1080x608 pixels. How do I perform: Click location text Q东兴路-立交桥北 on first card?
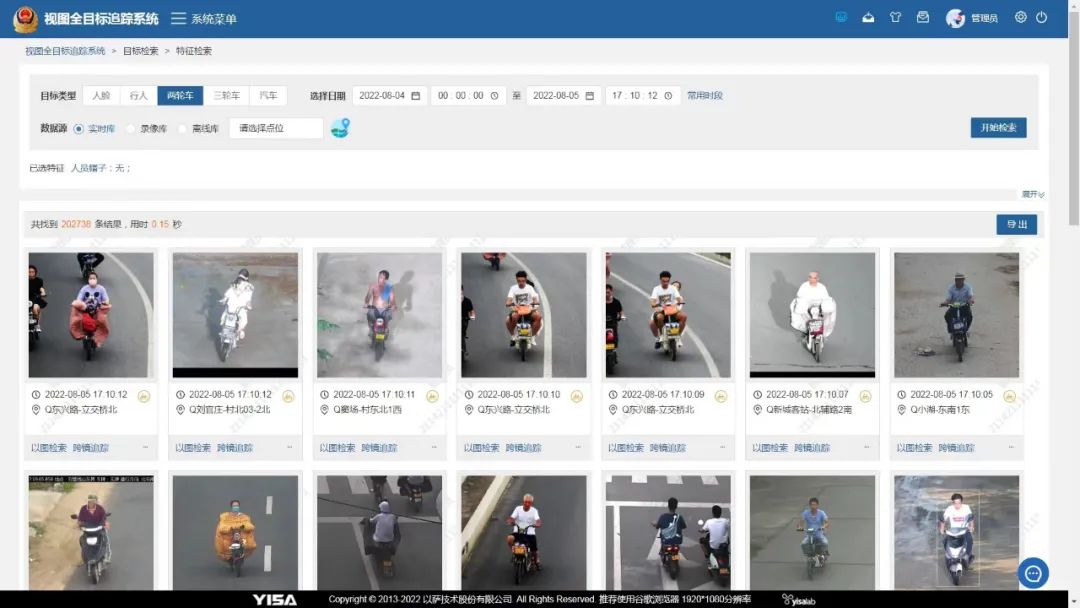coord(81,410)
